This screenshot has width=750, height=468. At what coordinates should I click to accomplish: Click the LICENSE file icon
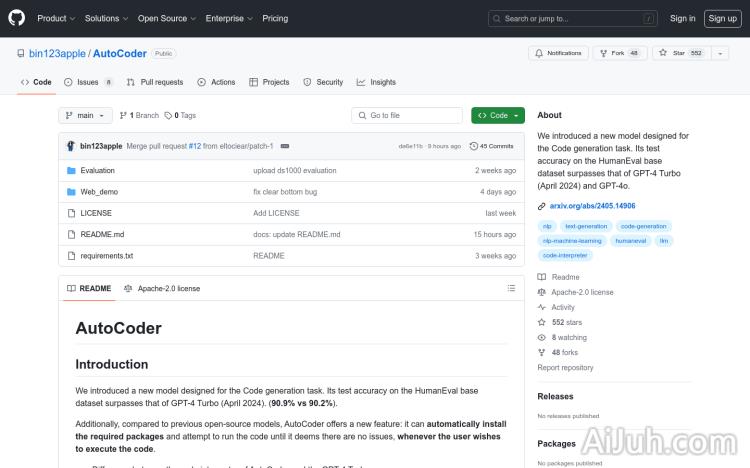71,213
